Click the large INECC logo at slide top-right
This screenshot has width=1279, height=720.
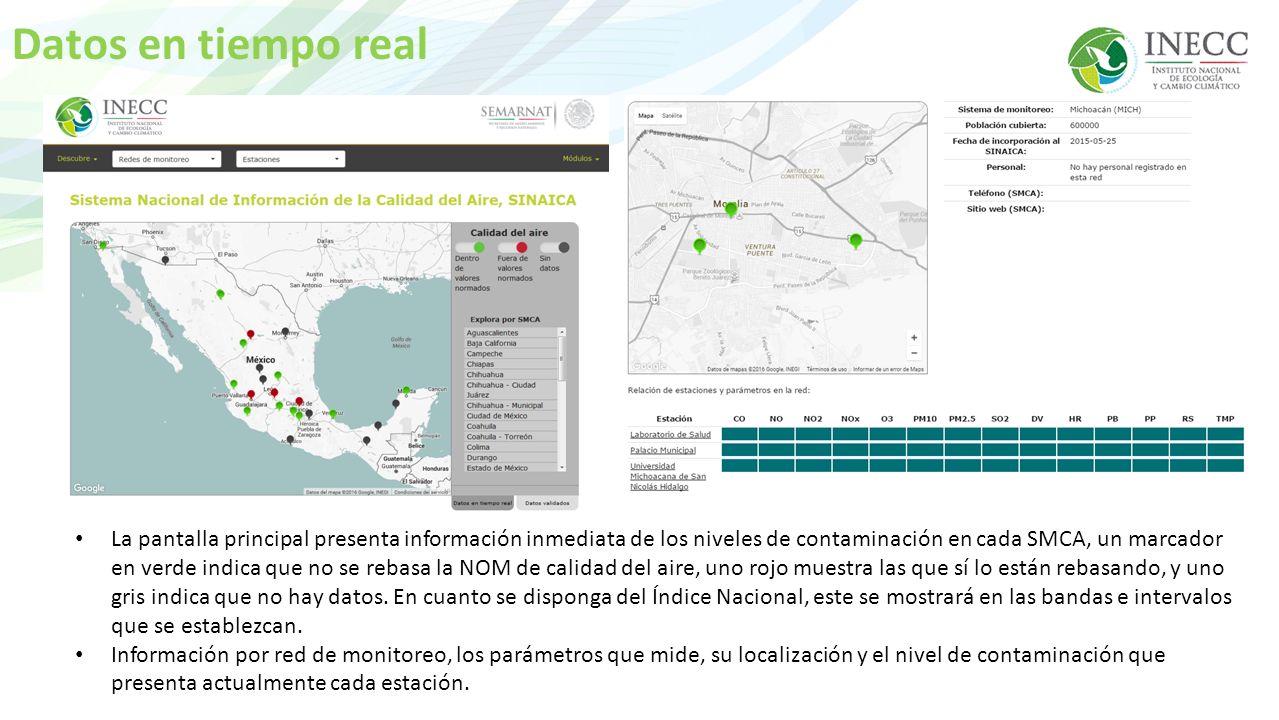tap(1158, 60)
